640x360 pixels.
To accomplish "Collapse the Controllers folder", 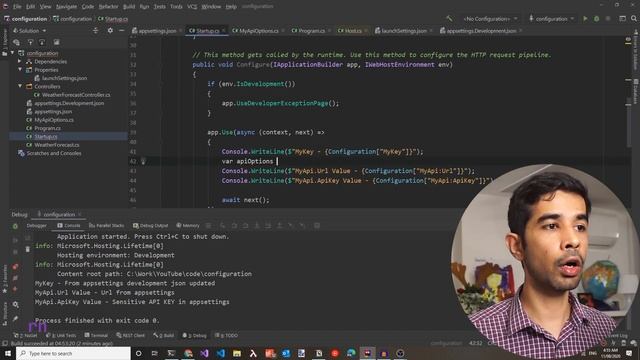I will click(20, 86).
